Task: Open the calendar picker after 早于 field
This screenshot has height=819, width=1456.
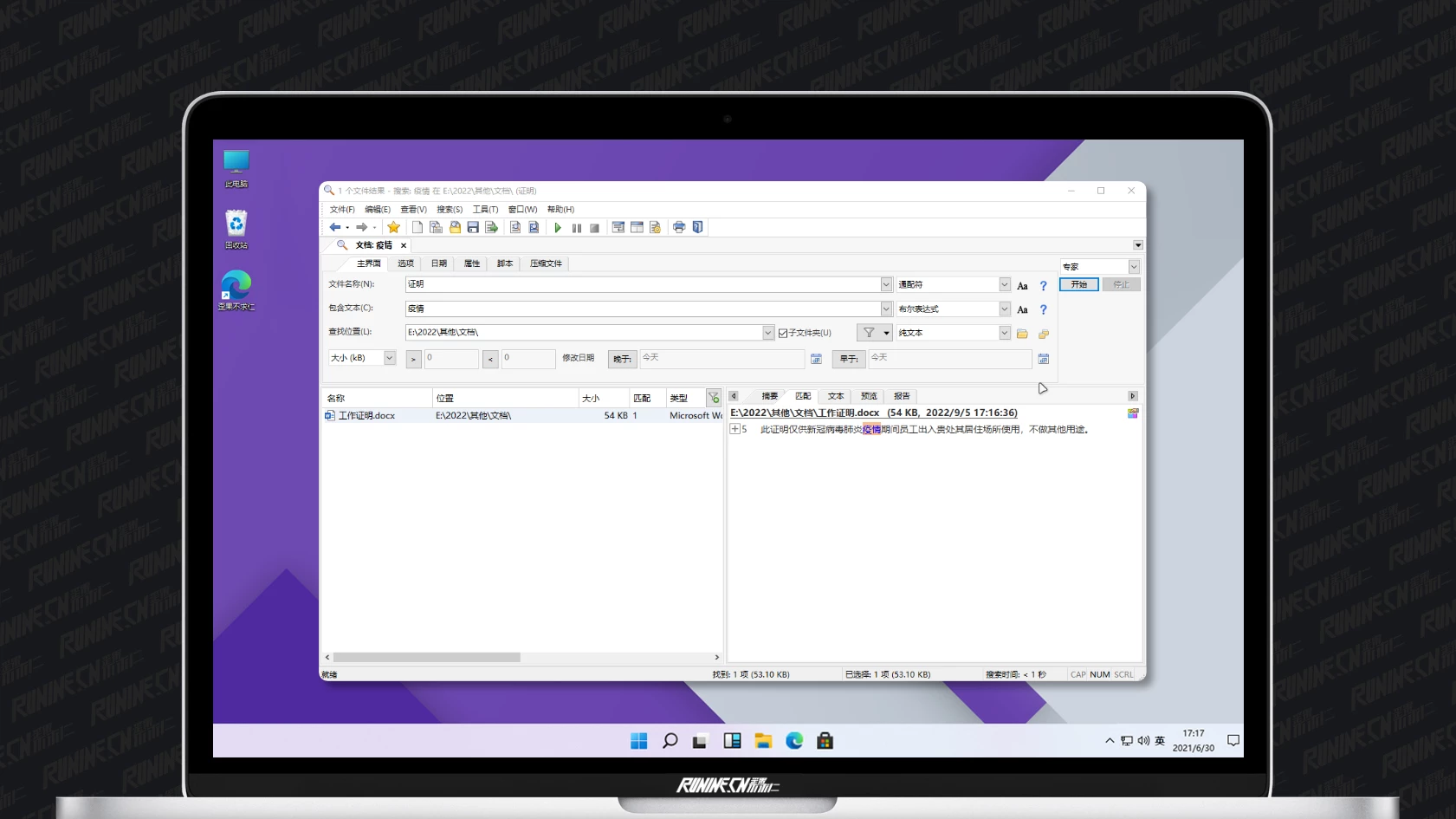Action: [1043, 359]
